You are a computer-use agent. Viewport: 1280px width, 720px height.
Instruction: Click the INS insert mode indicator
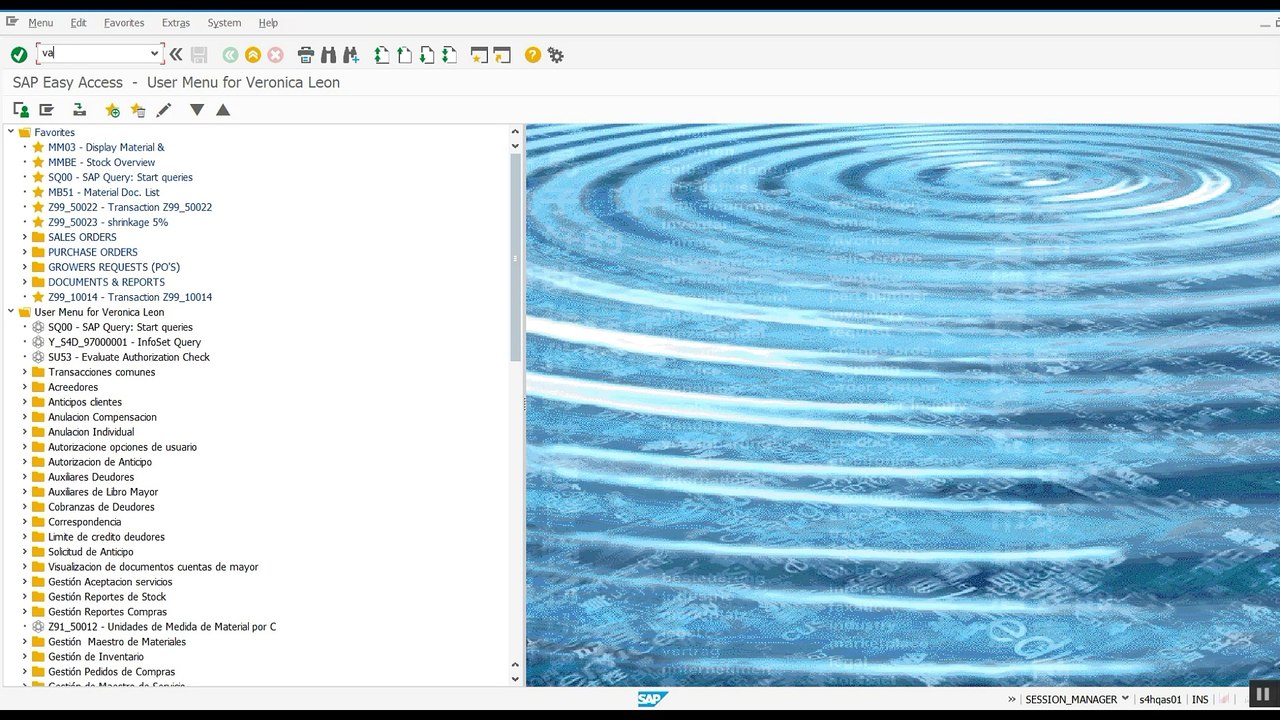pyautogui.click(x=1200, y=700)
